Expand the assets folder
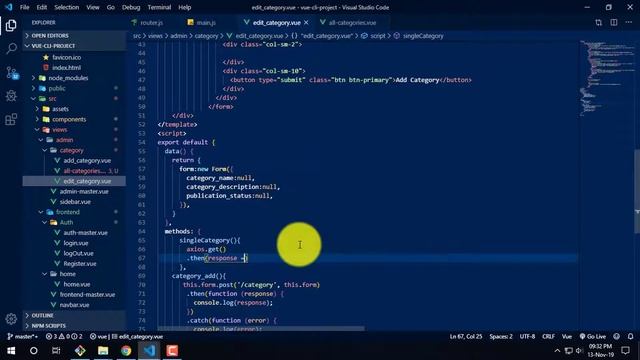640x360 pixels. [x=60, y=109]
